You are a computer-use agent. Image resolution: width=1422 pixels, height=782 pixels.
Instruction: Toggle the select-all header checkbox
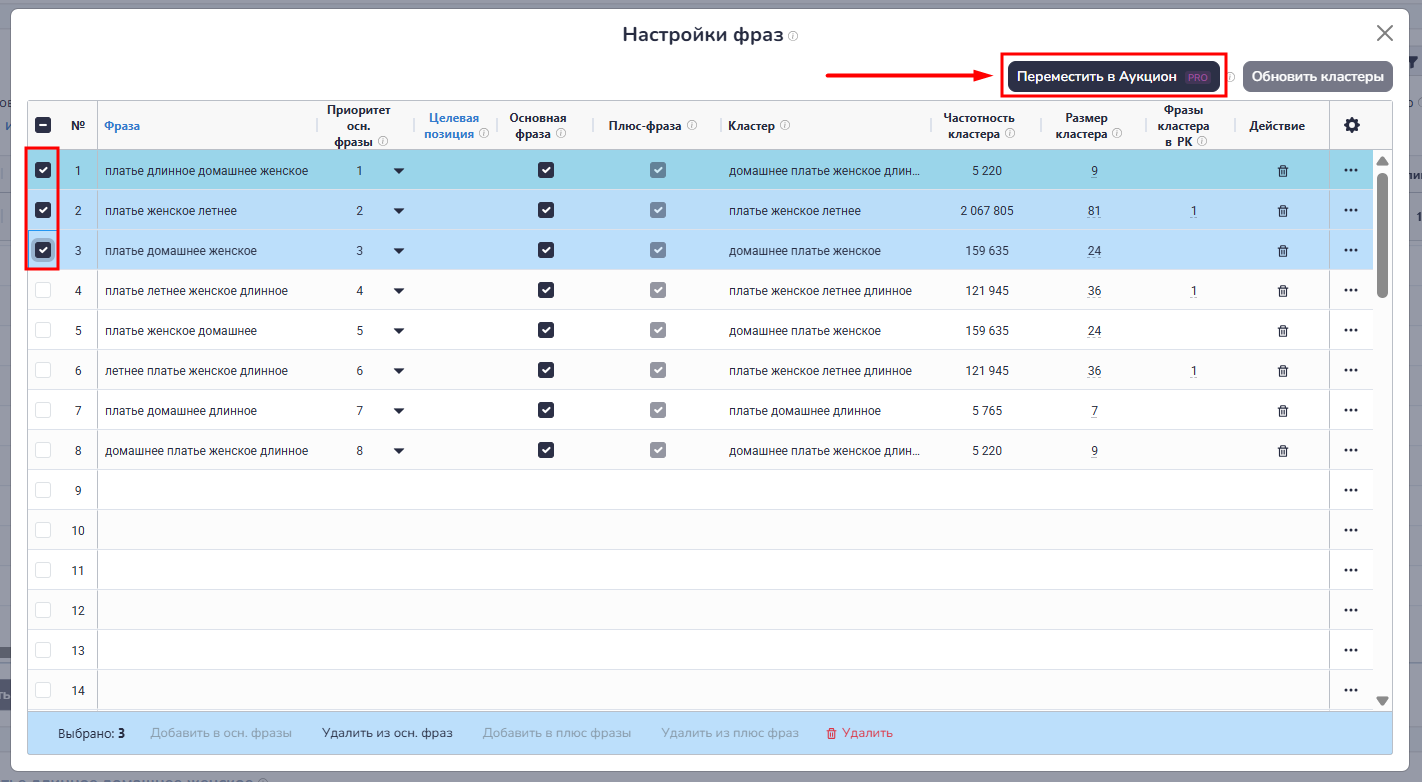click(x=43, y=126)
